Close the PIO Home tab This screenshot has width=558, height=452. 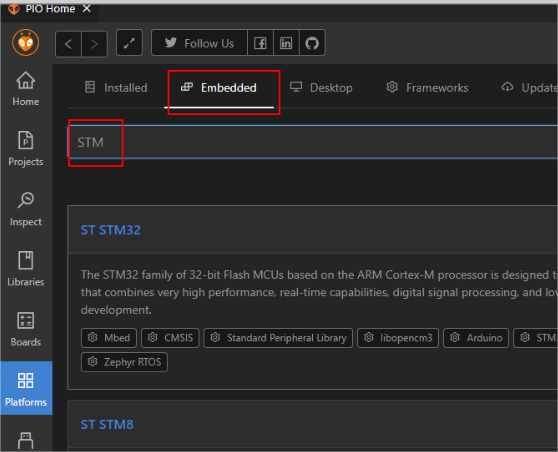(x=86, y=9)
